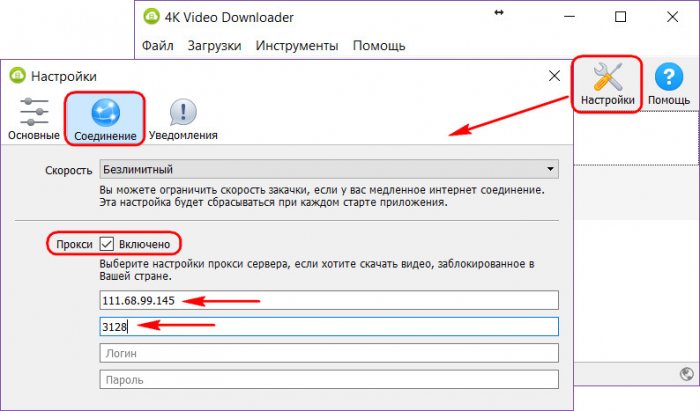Open the Настройки wrench toolbar icon

[607, 84]
